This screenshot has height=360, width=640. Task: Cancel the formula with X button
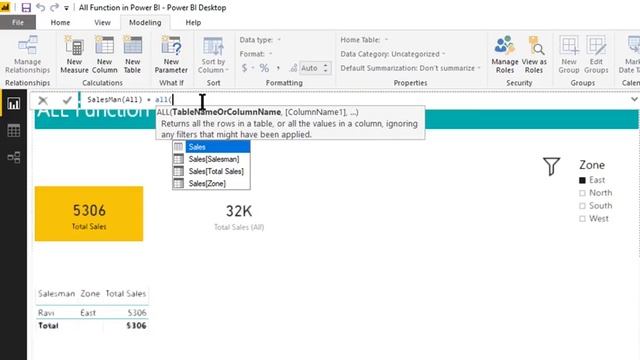[43, 100]
